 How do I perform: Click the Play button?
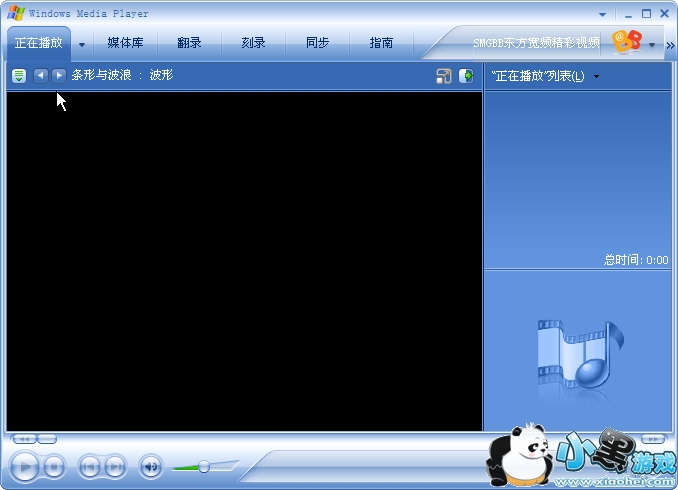[24, 467]
